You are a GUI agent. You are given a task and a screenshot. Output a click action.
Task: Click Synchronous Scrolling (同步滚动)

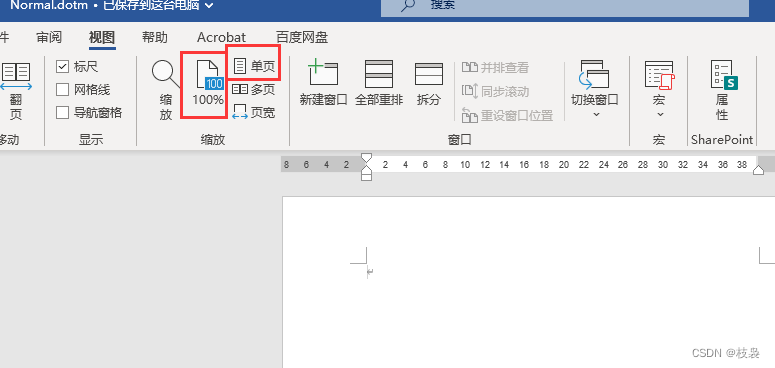pyautogui.click(x=496, y=91)
